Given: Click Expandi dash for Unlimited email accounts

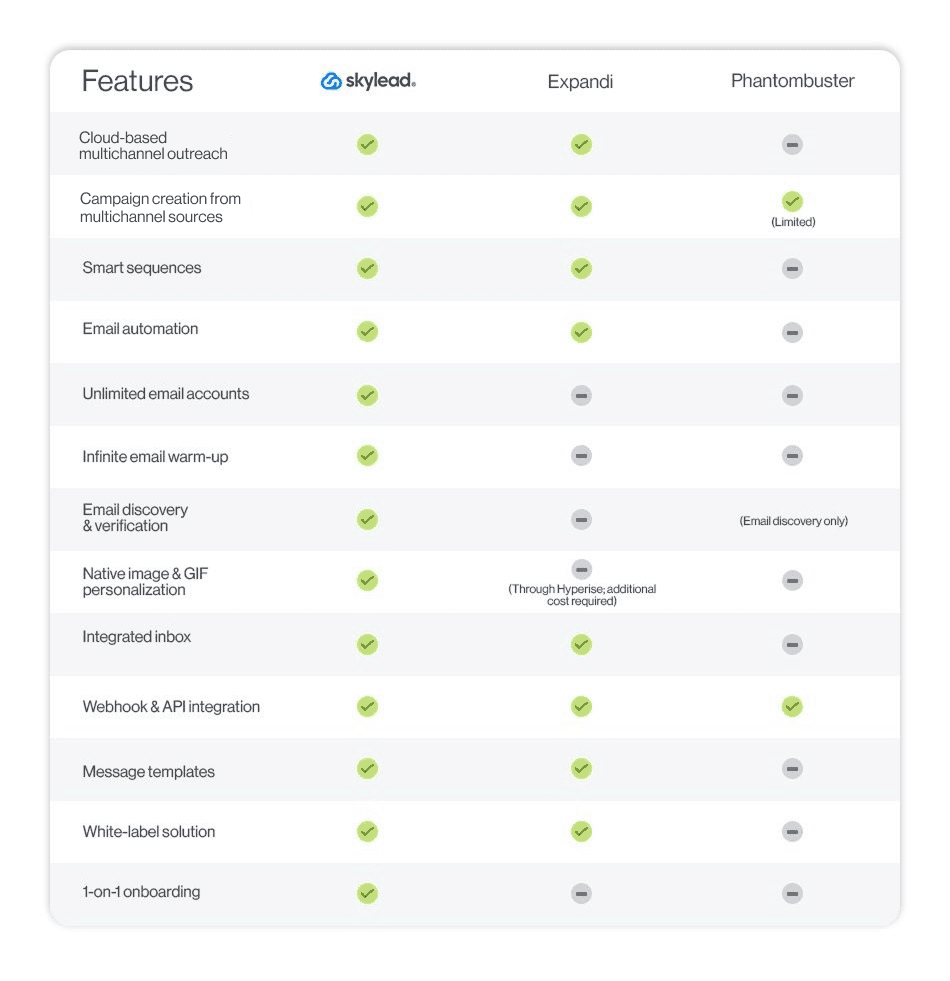Looking at the screenshot, I should click(581, 395).
